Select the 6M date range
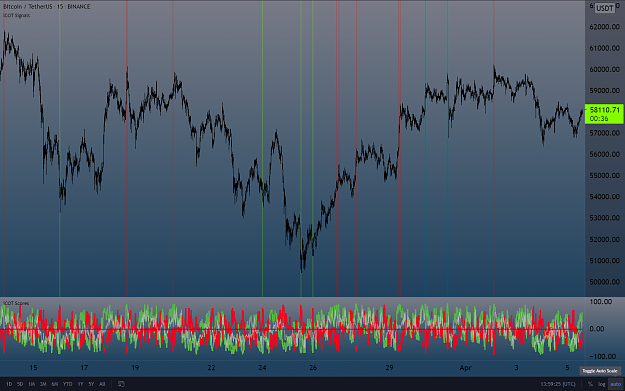This screenshot has height=391, width=625. click(55, 384)
